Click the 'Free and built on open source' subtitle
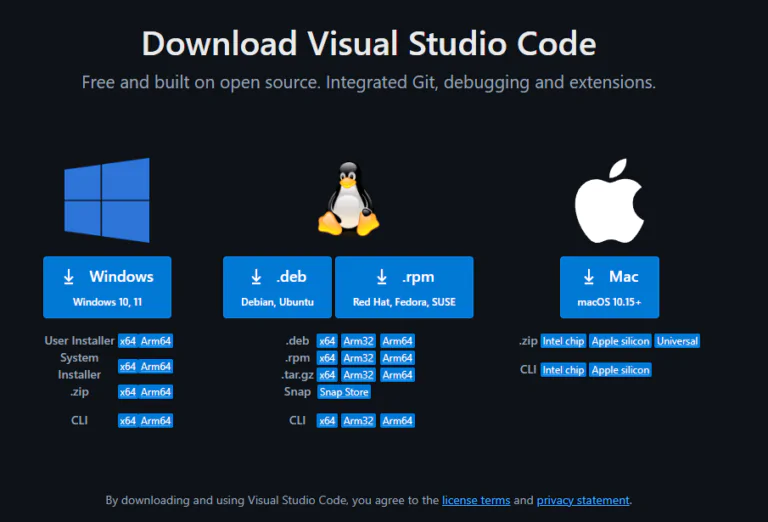The width and height of the screenshot is (768, 522). (x=368, y=82)
